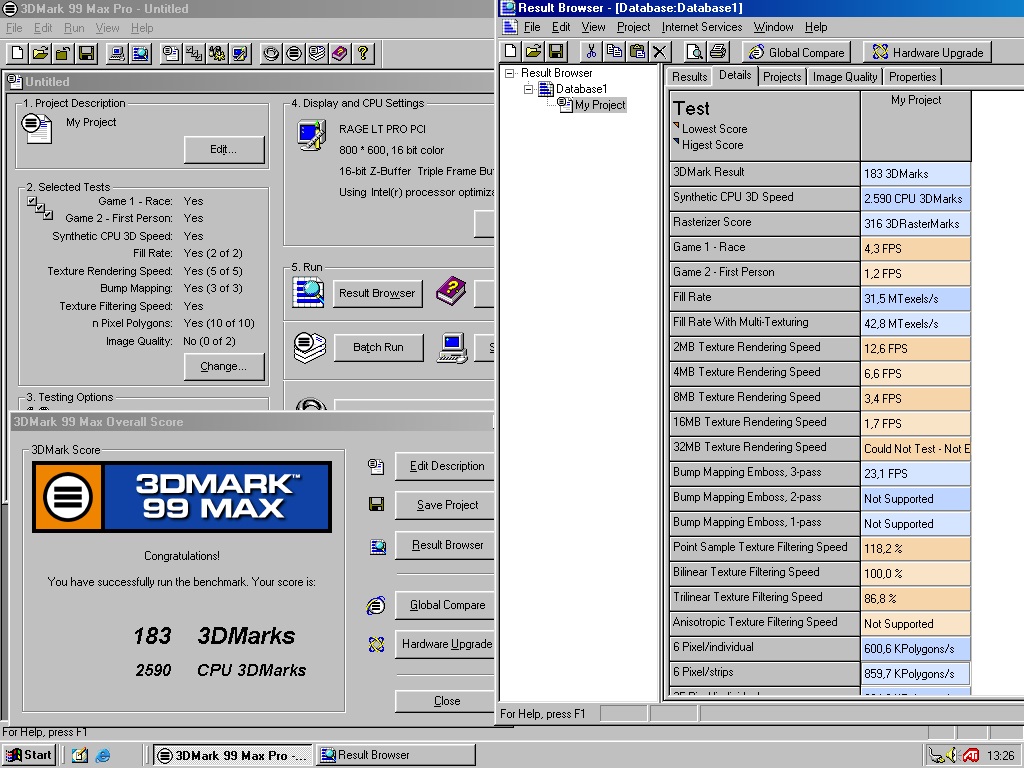
Task: Click the Save Project button
Action: (447, 505)
